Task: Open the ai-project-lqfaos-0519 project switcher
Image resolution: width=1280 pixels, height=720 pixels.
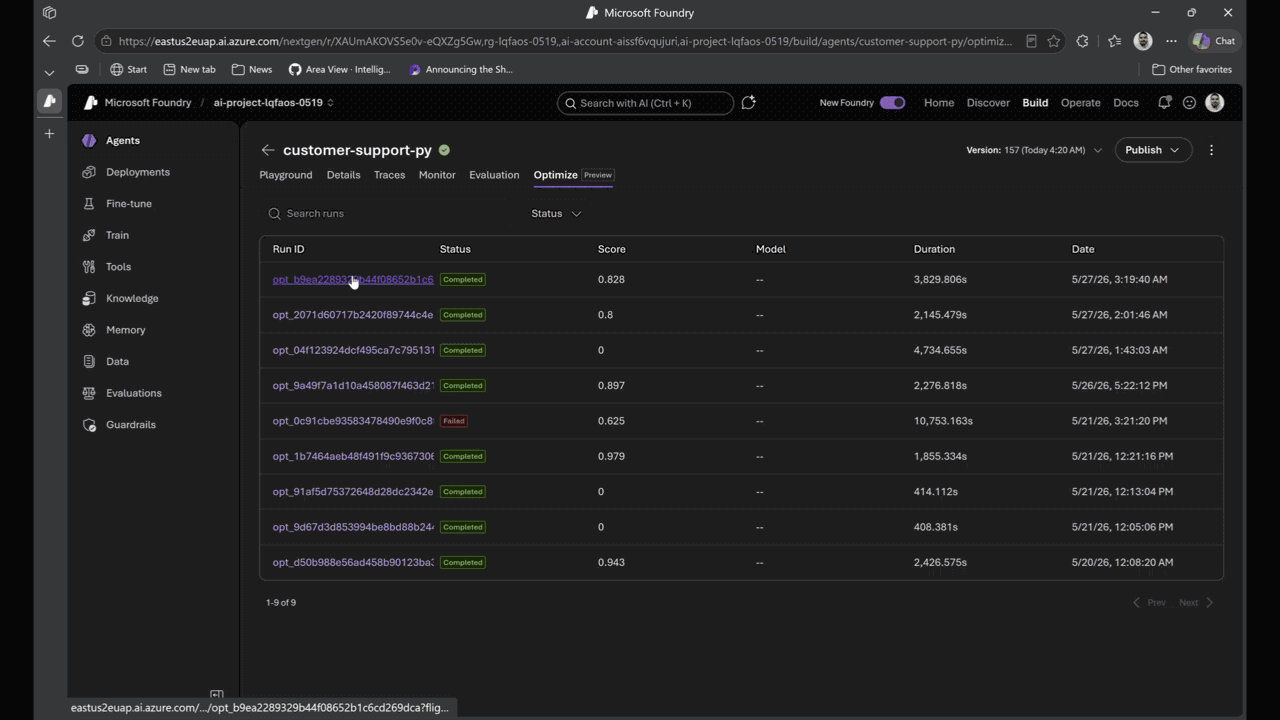Action: (x=273, y=103)
